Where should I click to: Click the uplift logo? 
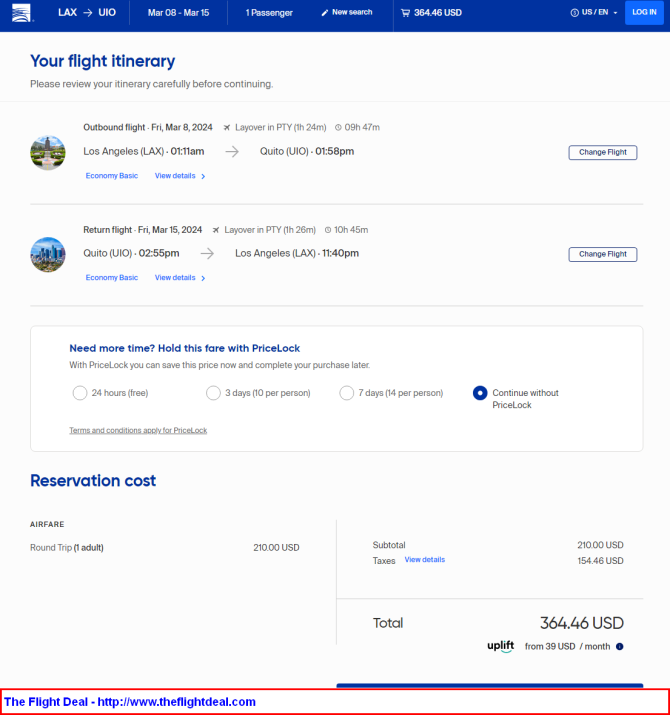(x=500, y=646)
